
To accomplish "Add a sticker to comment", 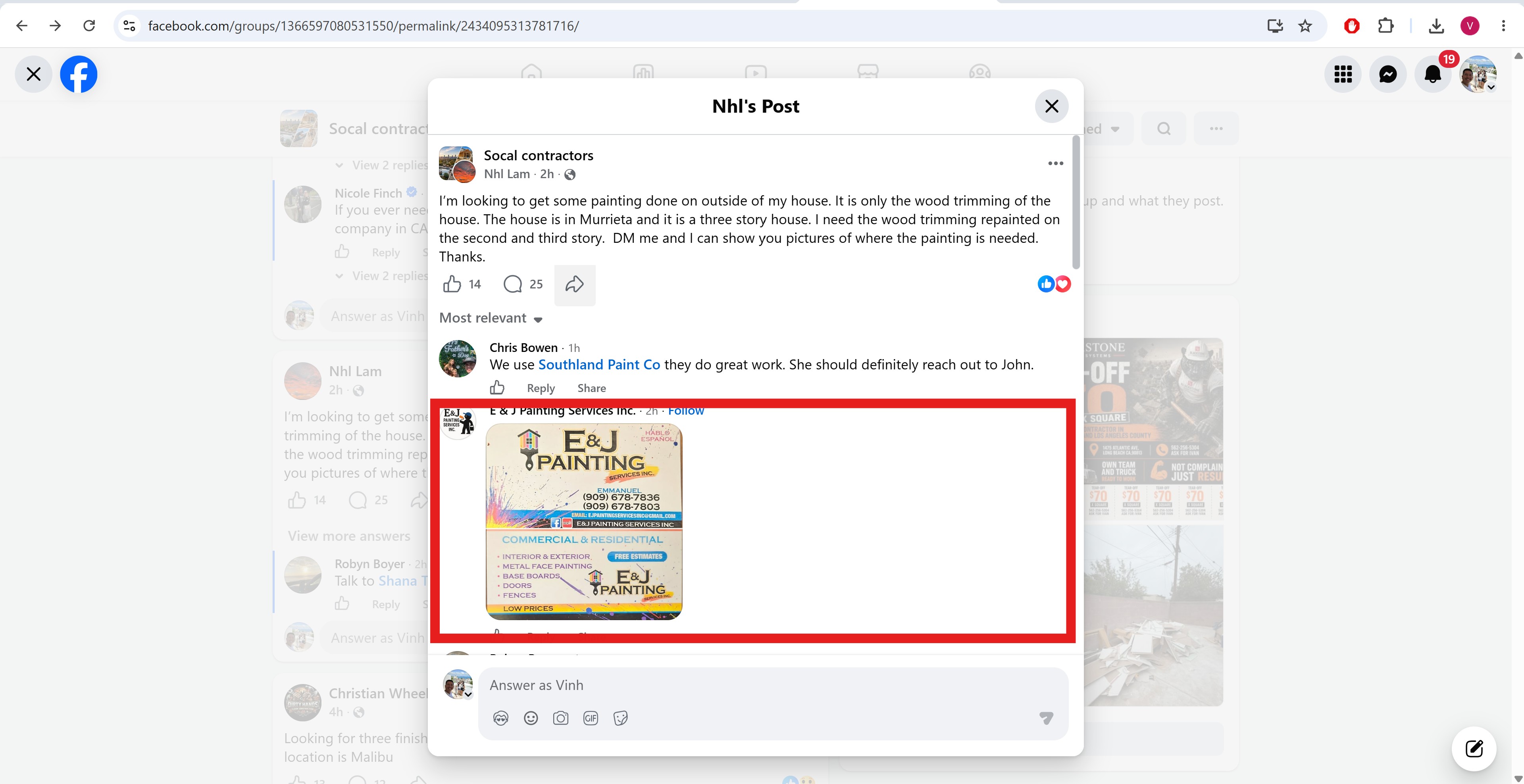I will pos(620,719).
